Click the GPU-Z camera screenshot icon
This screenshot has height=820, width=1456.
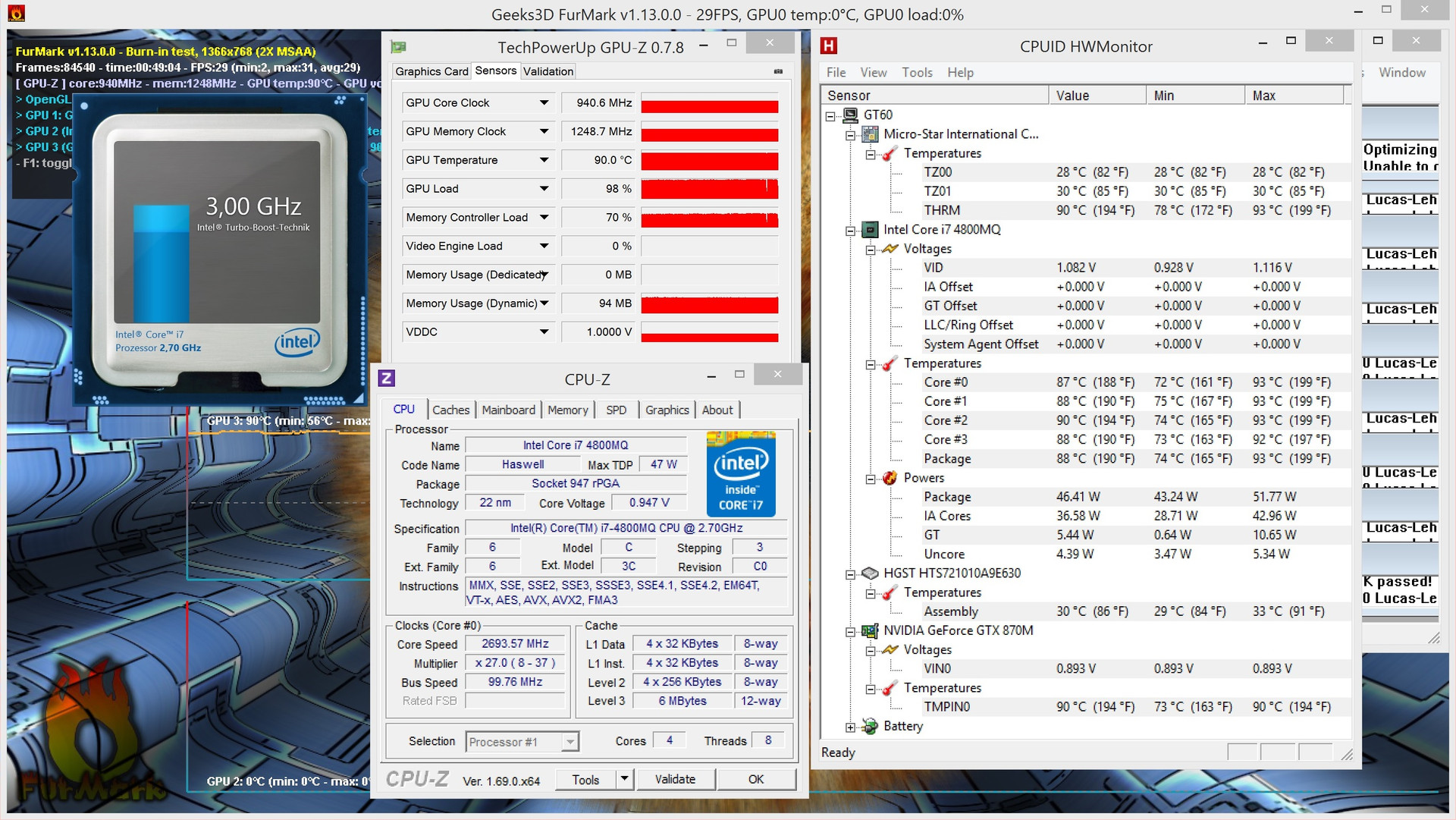click(778, 71)
